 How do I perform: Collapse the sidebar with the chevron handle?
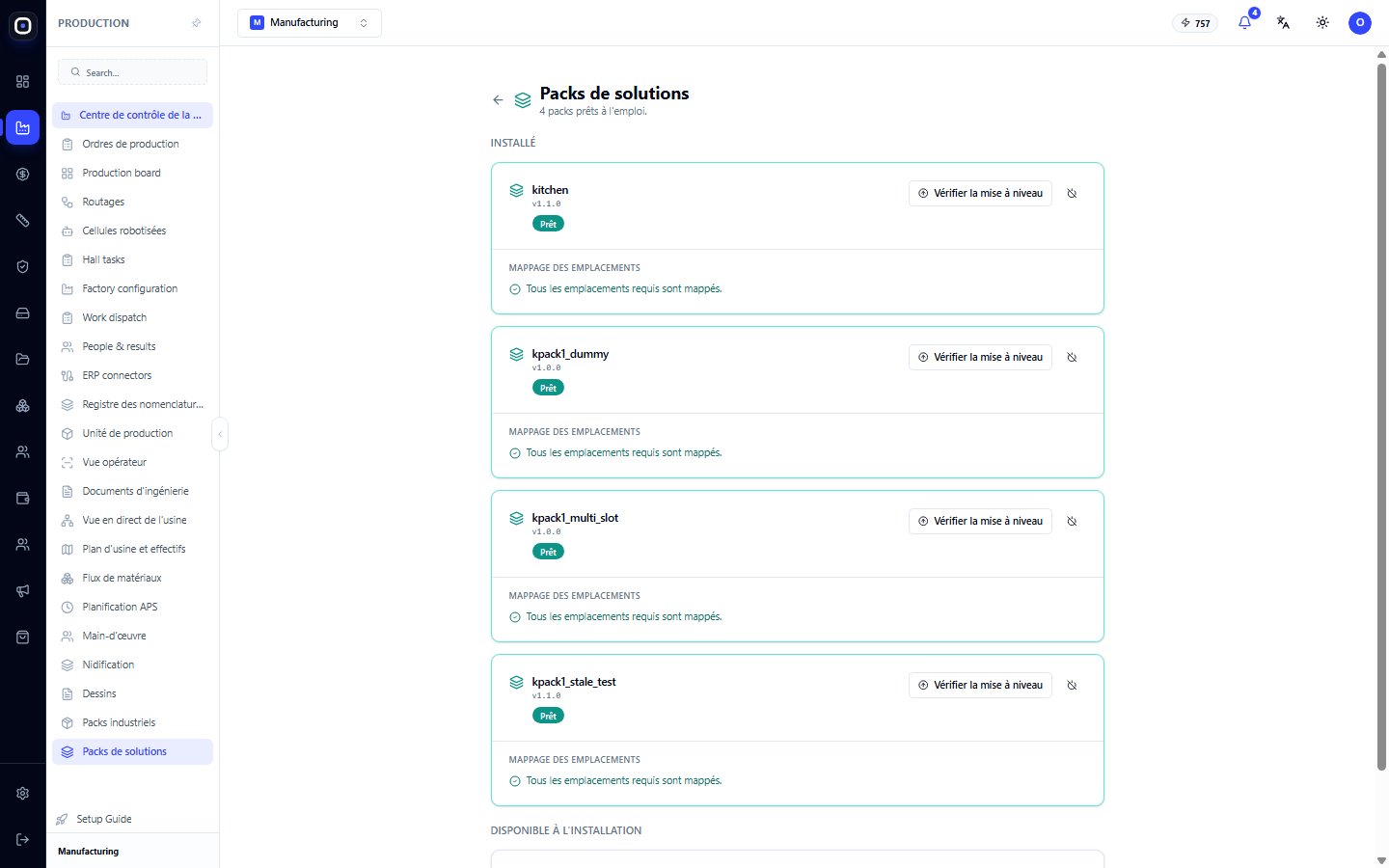pyautogui.click(x=220, y=434)
